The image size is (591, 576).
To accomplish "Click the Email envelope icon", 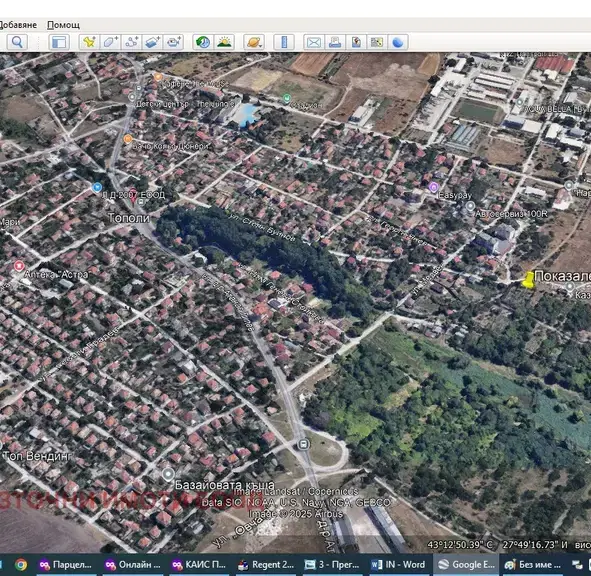I will tap(314, 42).
